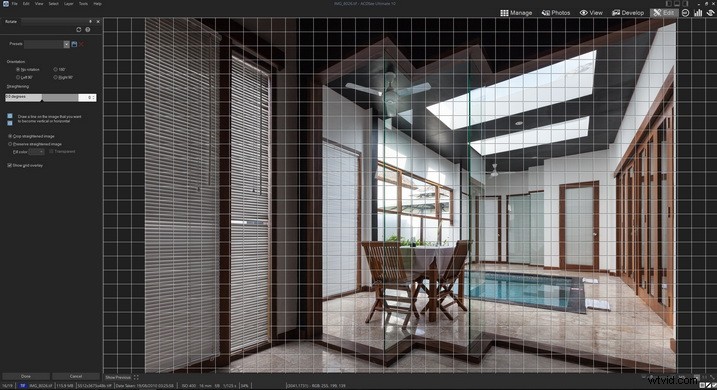Click the full screen toggle icon
Viewport: 717px width, 390px height.
pyautogui.click(x=136, y=377)
